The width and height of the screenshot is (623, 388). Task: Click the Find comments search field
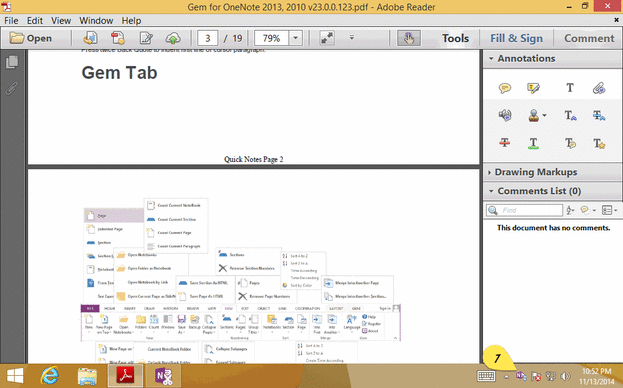coord(524,210)
